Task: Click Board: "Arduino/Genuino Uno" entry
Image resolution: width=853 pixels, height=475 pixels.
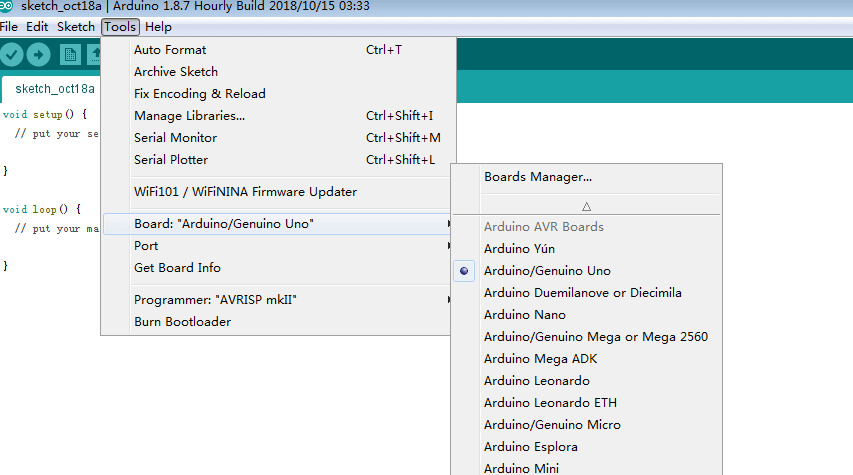Action: point(277,224)
